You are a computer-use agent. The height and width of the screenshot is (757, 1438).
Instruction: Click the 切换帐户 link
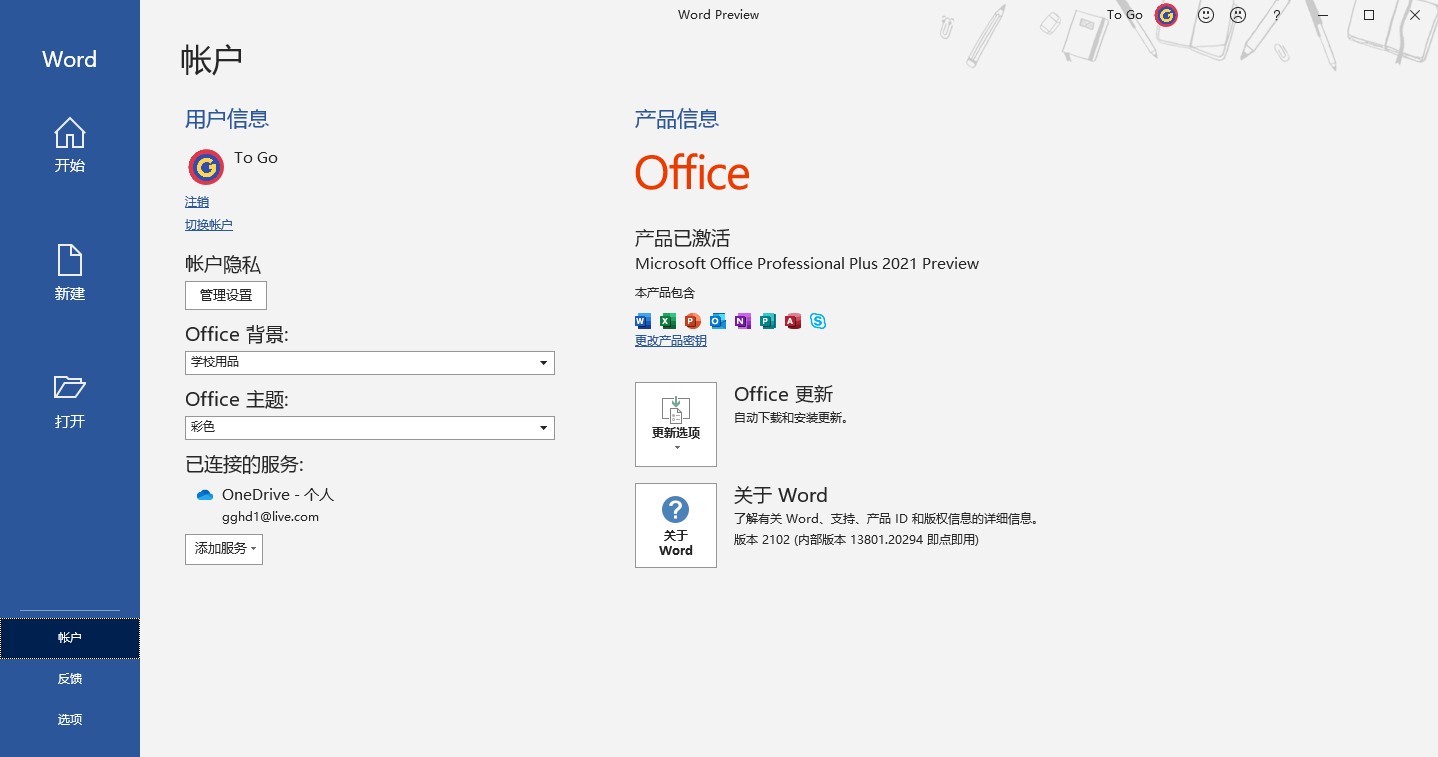(209, 226)
